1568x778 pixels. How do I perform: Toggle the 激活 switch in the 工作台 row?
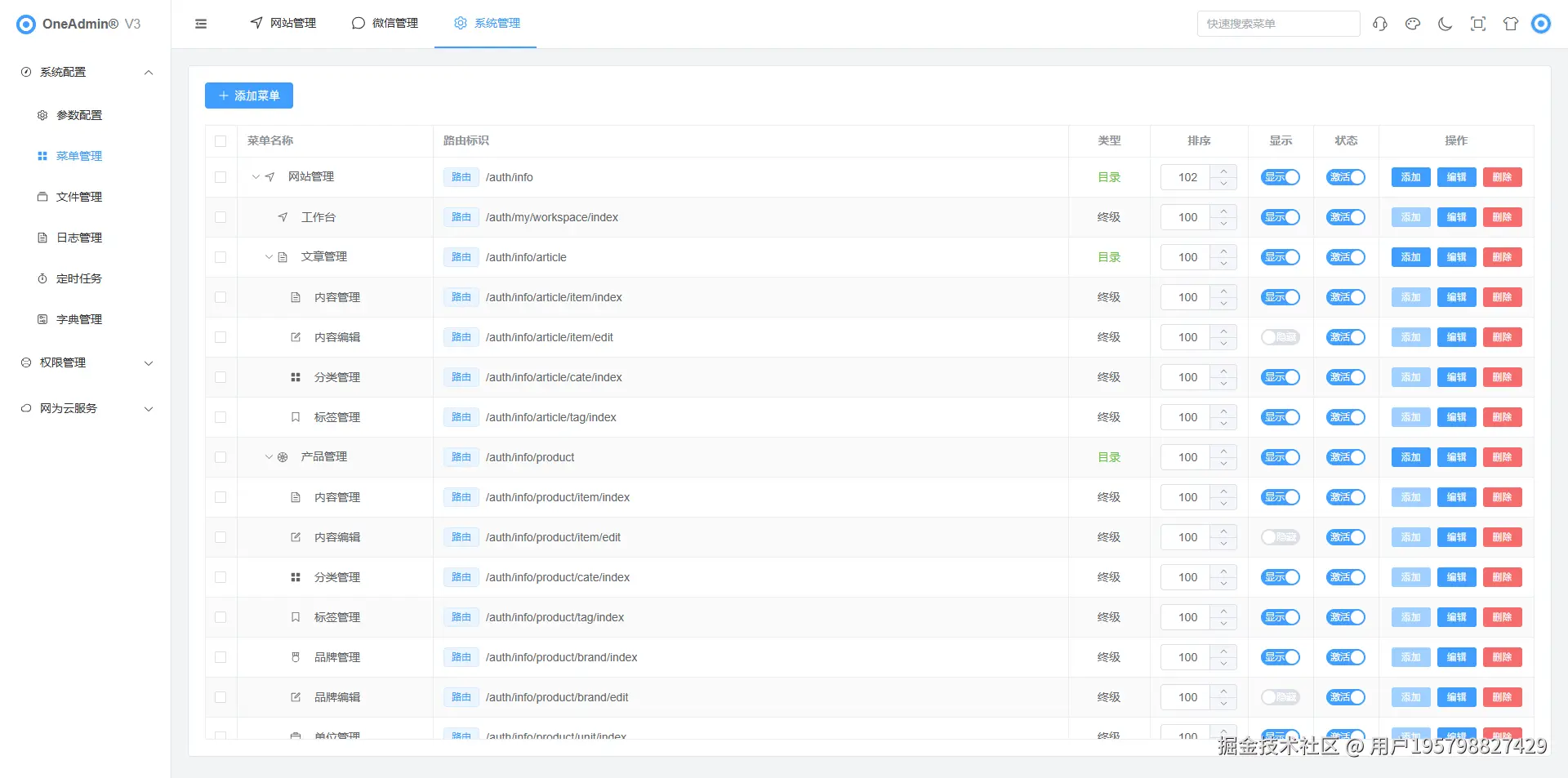pos(1346,217)
